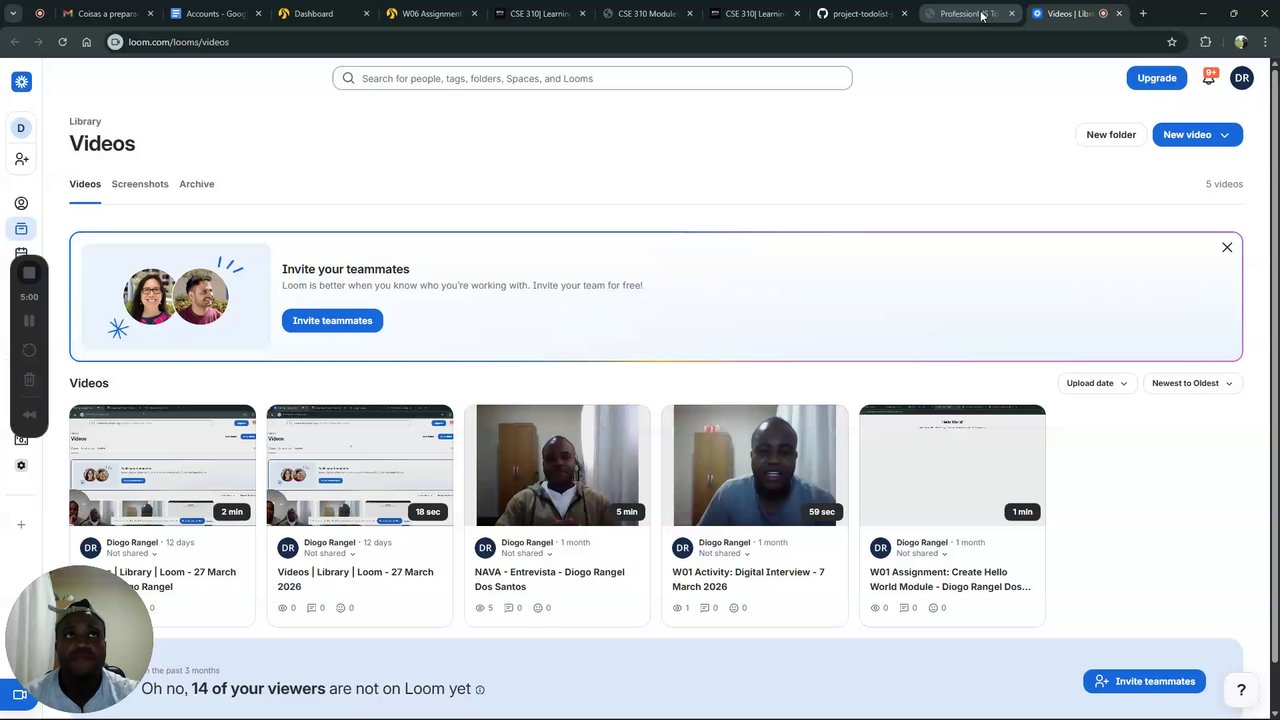The image size is (1280, 720).
Task: Open the D workspace avatar
Action: coord(21,128)
